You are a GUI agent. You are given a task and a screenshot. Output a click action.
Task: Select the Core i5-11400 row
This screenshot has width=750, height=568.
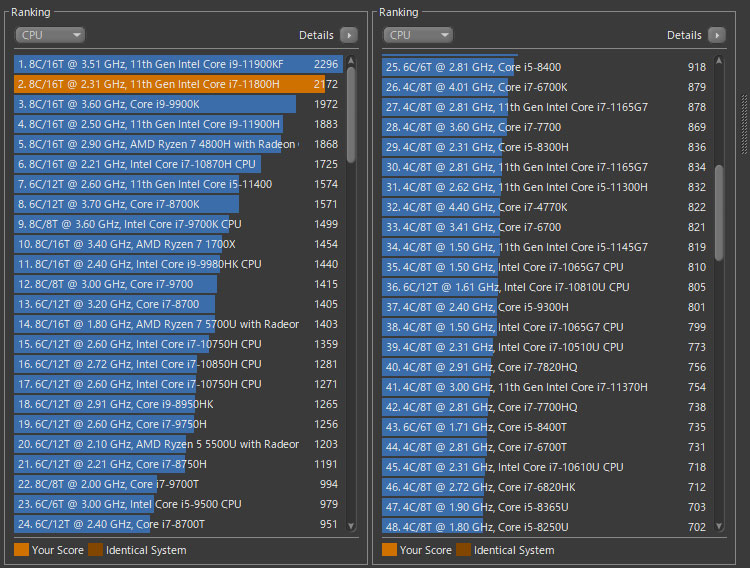pos(178,184)
